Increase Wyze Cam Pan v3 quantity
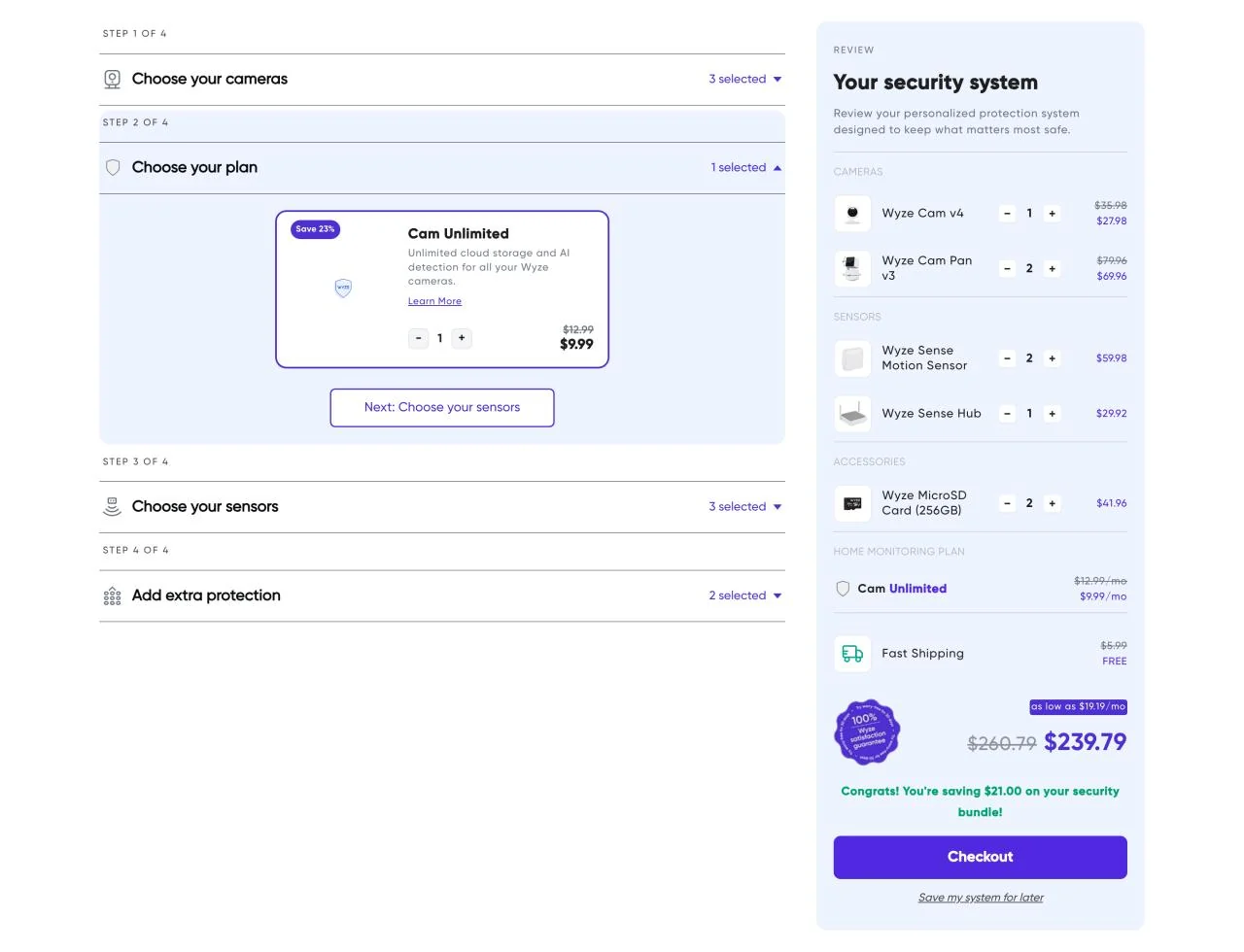Viewport: 1244px width, 952px height. [1052, 268]
